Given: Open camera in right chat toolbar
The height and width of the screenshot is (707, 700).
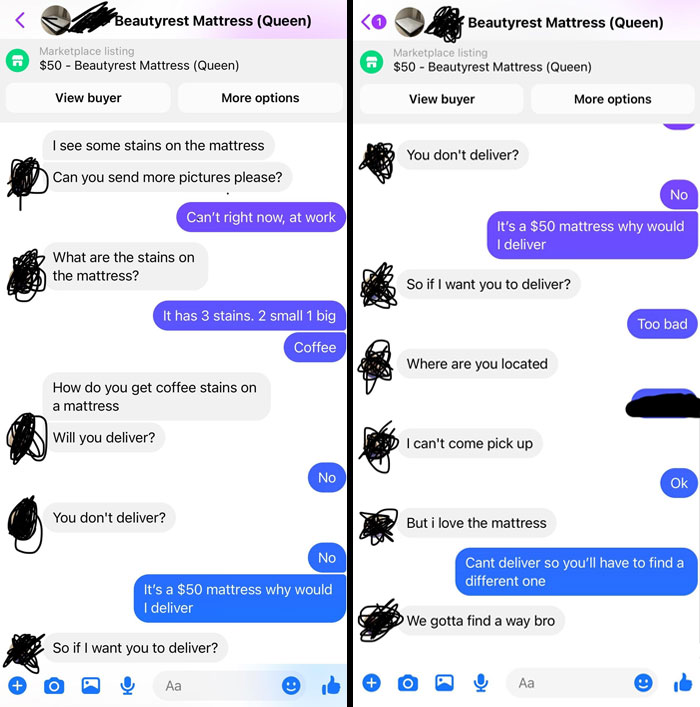Looking at the screenshot, I should pos(408,683).
